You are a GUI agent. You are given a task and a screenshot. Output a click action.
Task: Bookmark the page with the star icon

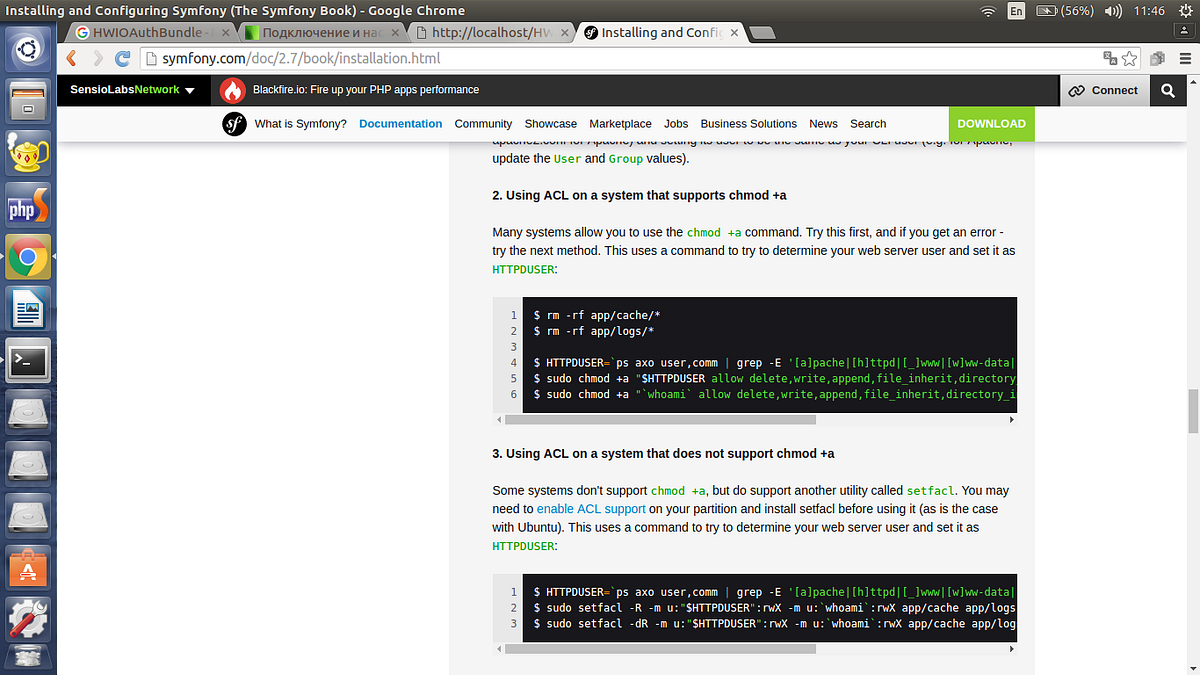[1127, 59]
